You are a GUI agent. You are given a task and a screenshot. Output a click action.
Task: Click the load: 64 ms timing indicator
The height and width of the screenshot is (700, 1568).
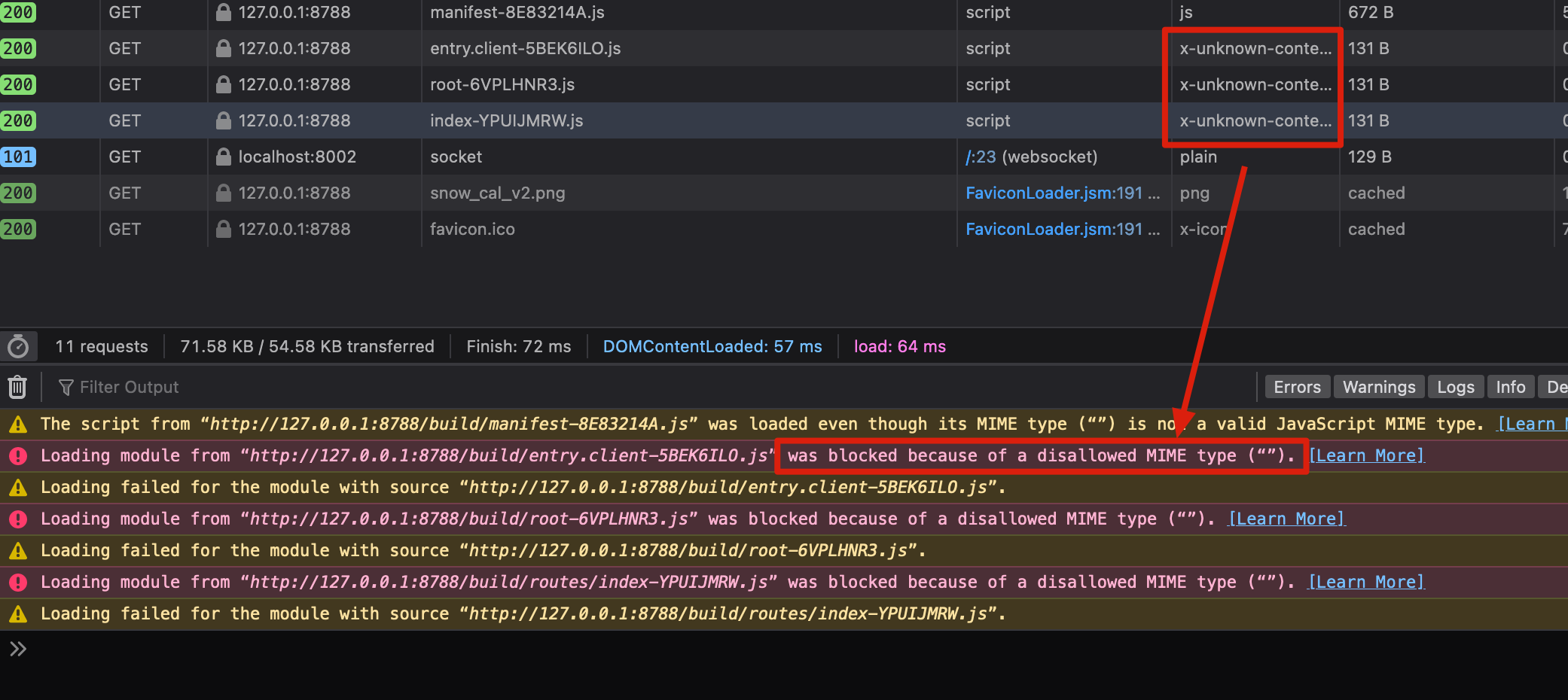pyautogui.click(x=899, y=345)
